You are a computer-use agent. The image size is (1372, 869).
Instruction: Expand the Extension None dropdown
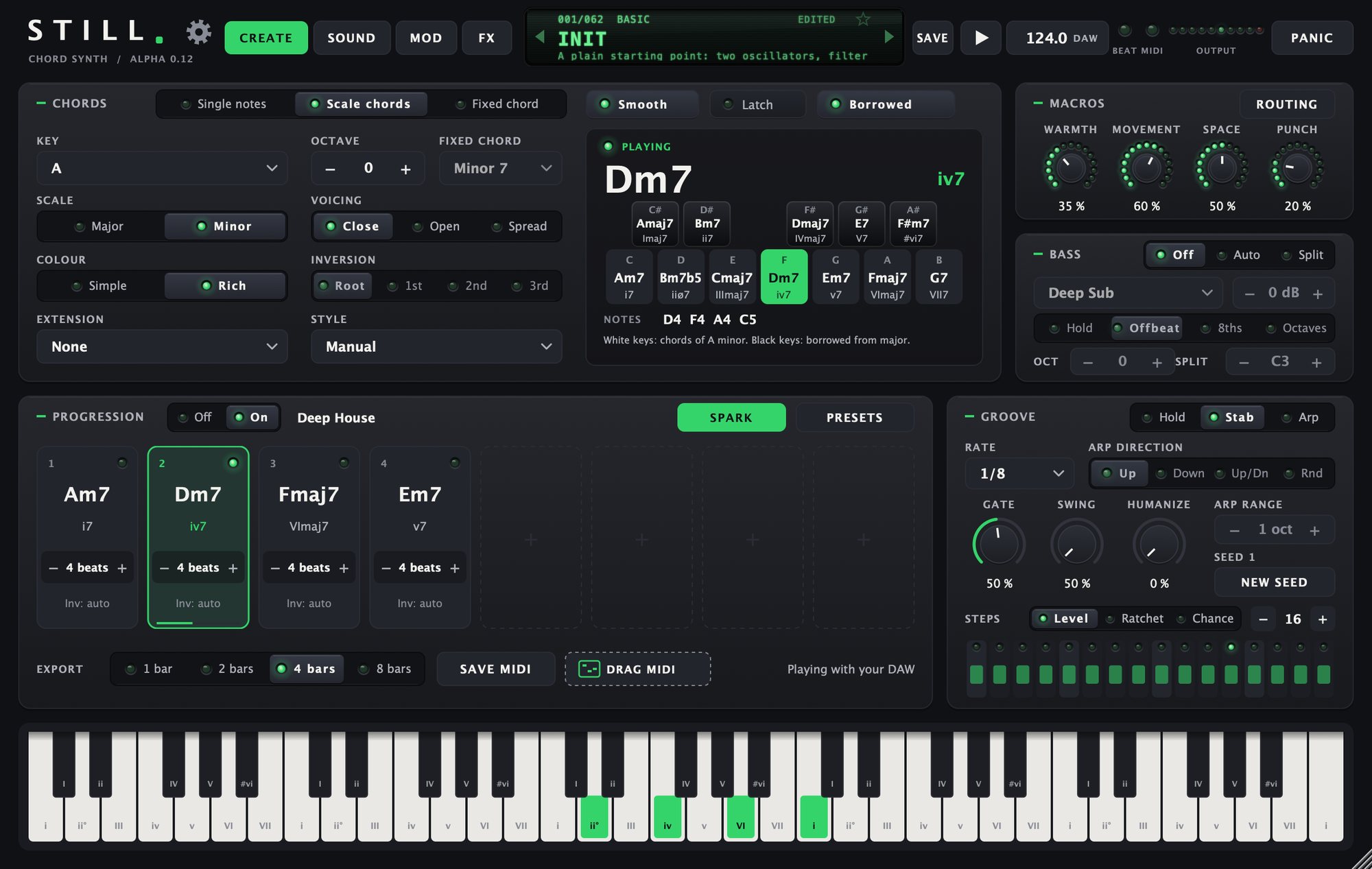pyautogui.click(x=162, y=346)
